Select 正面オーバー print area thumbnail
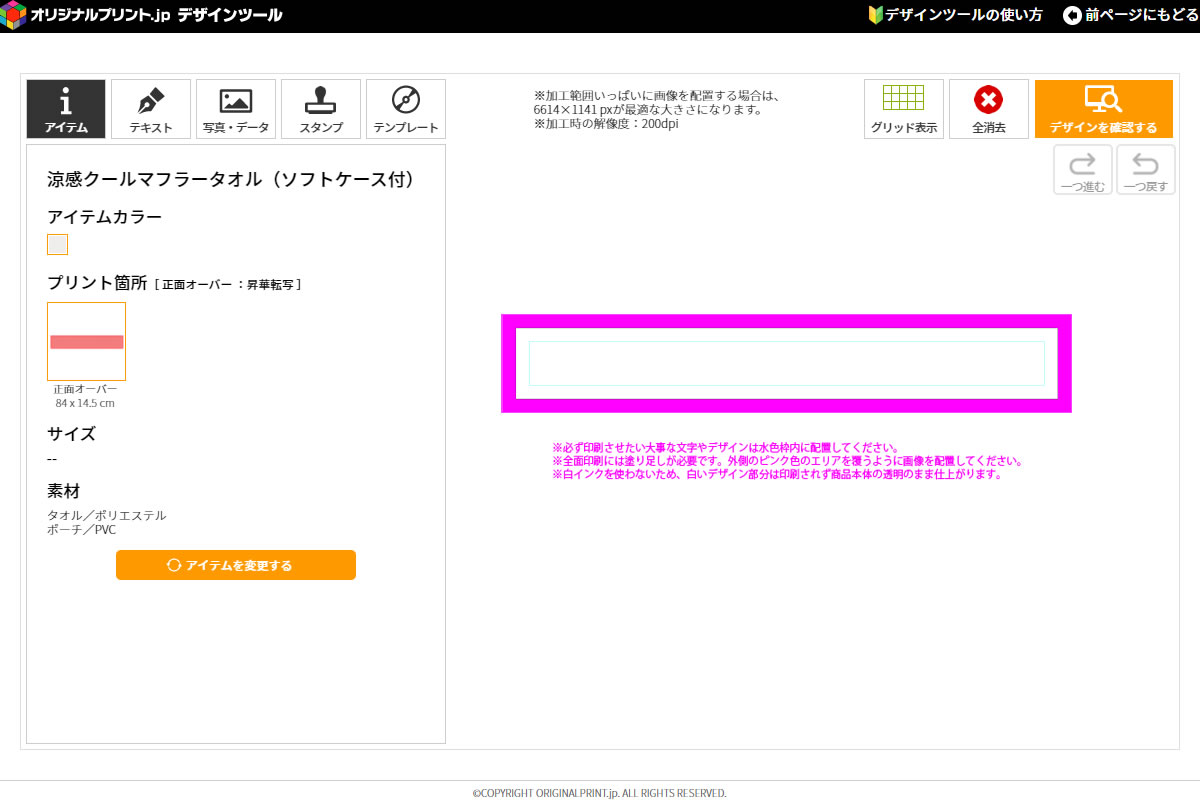 [x=86, y=341]
